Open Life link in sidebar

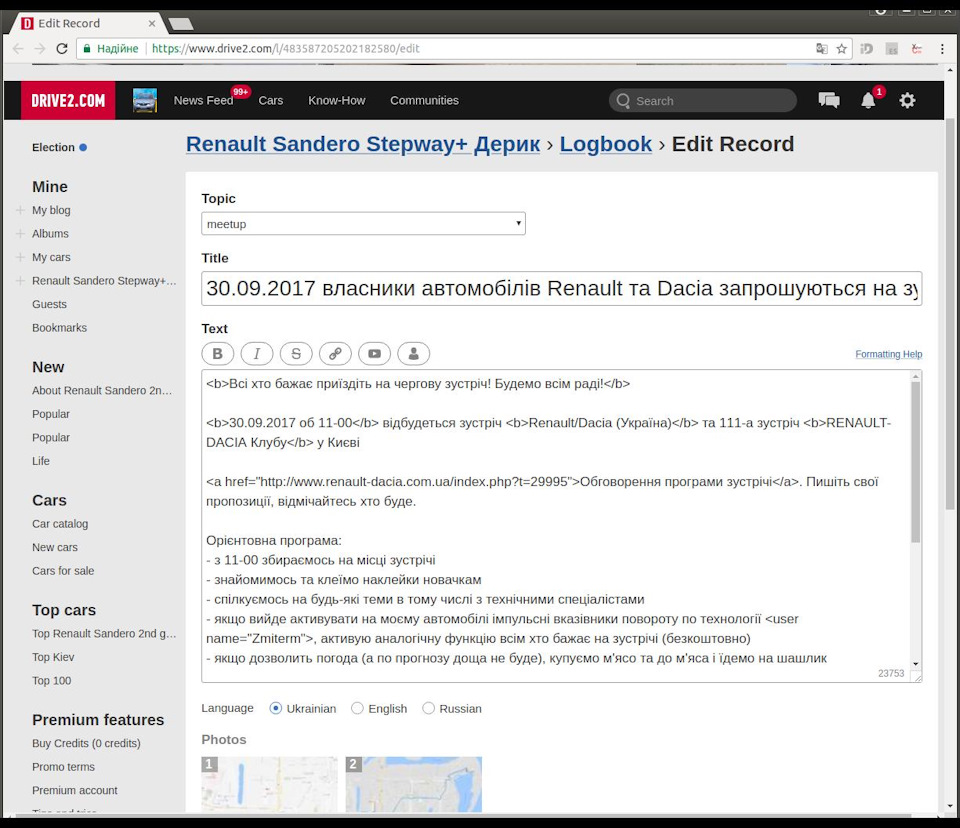[x=40, y=461]
